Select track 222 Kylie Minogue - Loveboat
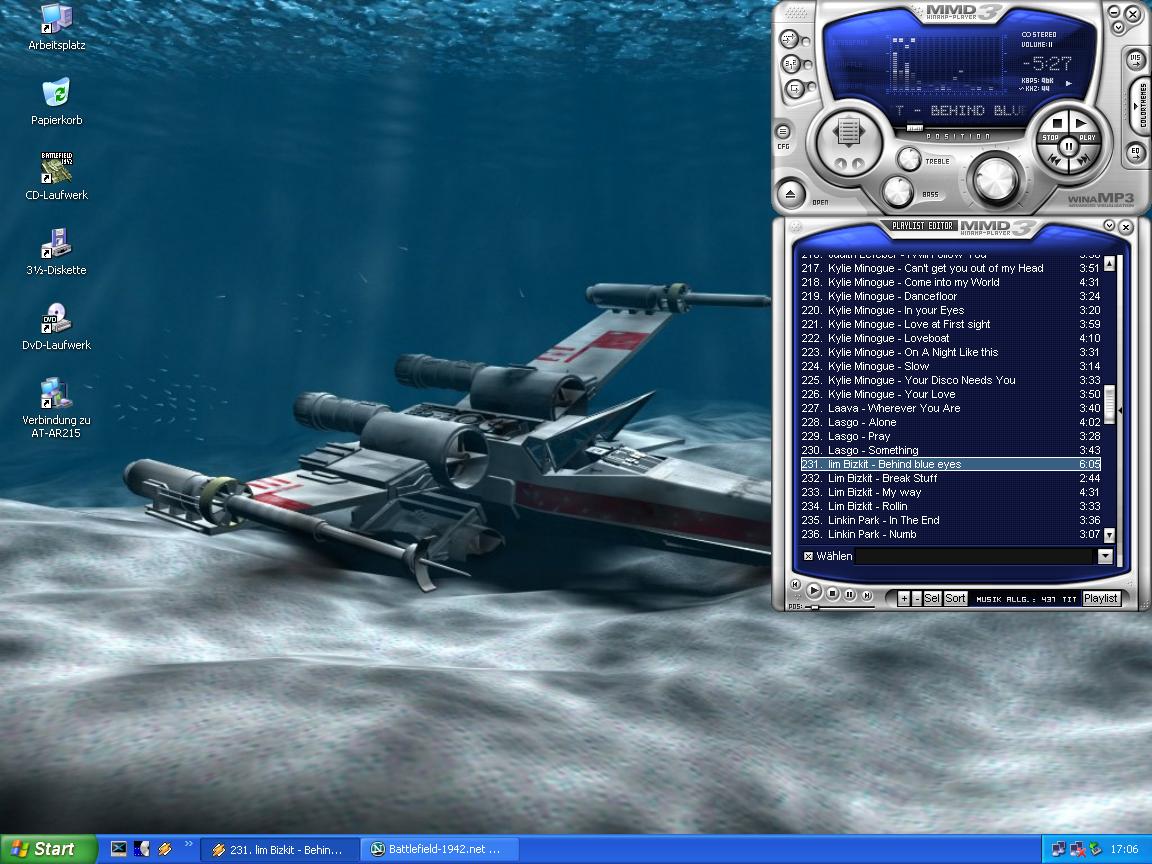 (x=951, y=338)
